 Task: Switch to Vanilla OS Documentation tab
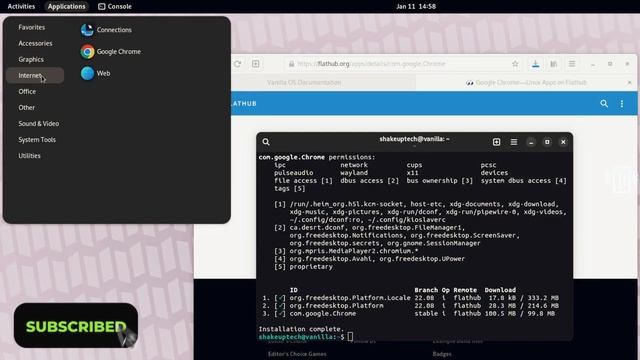[304, 82]
